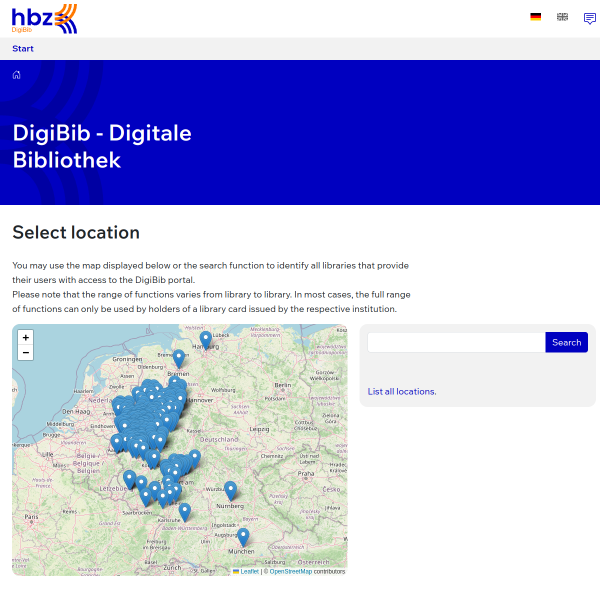The width and height of the screenshot is (600, 600).
Task: Click the Search button
Action: [x=566, y=342]
